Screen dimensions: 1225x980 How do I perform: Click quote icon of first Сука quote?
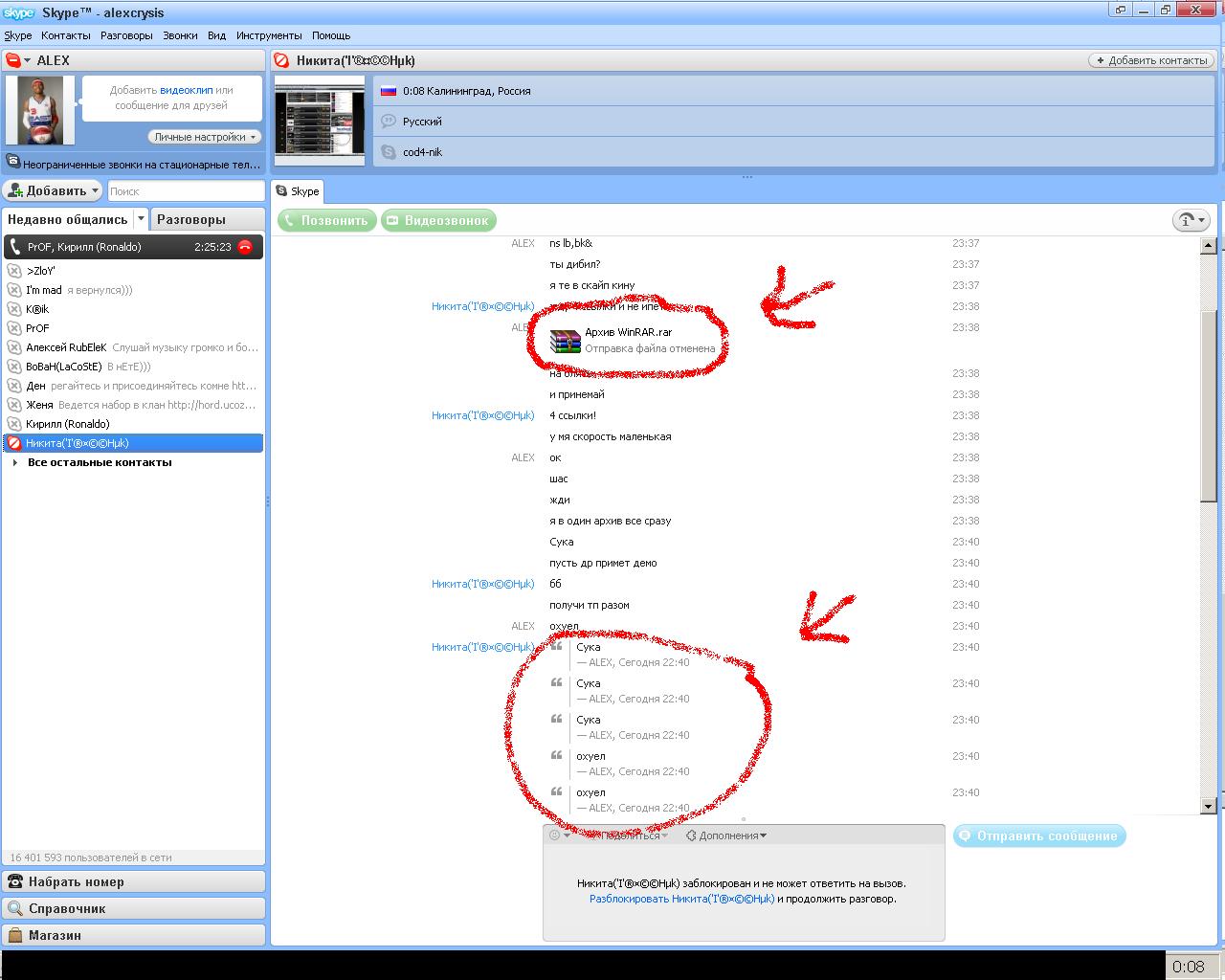coord(556,647)
